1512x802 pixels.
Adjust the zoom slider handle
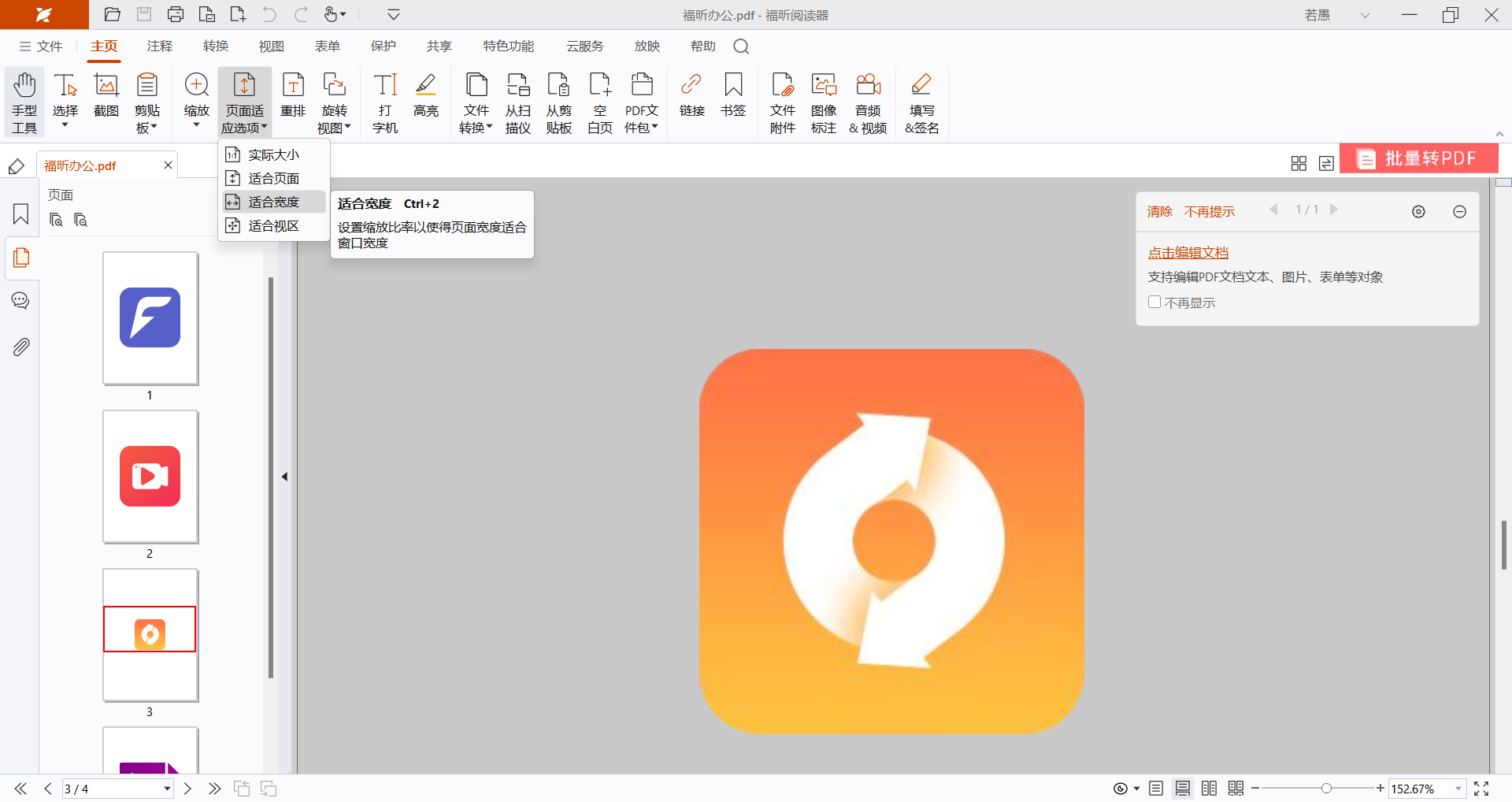pos(1326,789)
